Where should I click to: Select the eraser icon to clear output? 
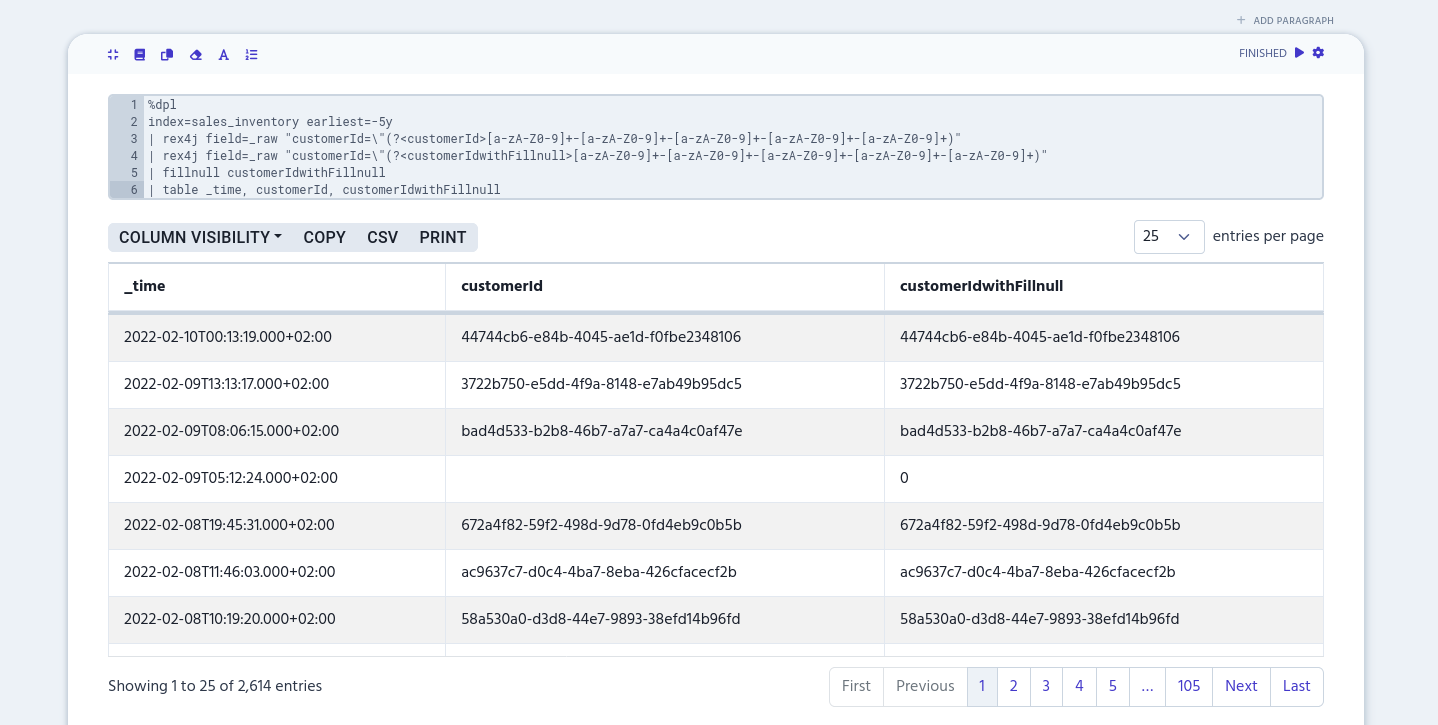click(195, 55)
